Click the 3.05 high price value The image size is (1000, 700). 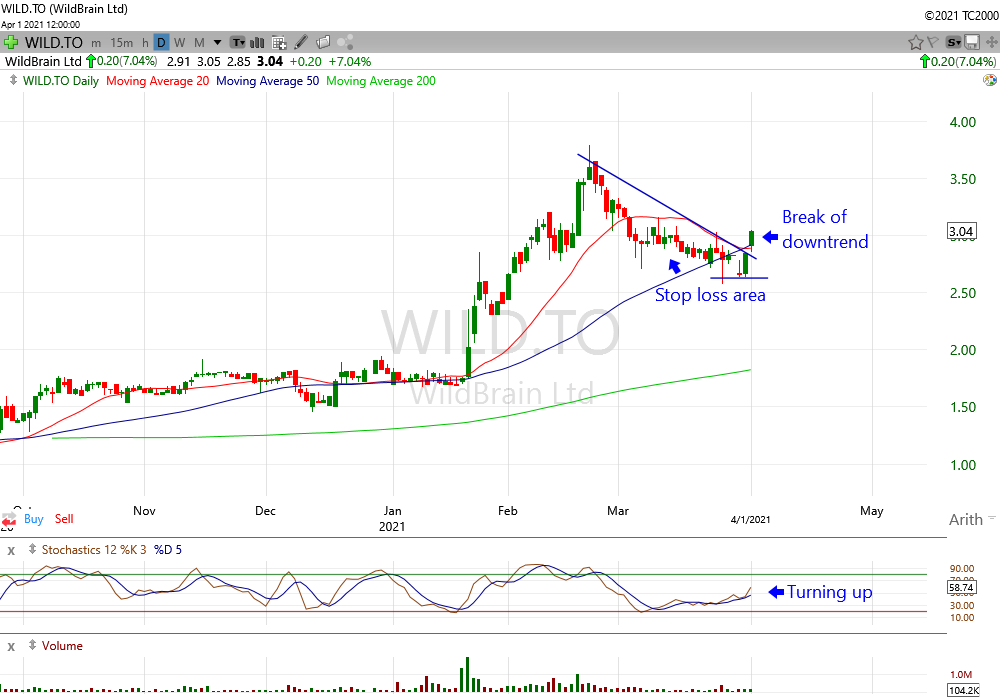tap(209, 62)
